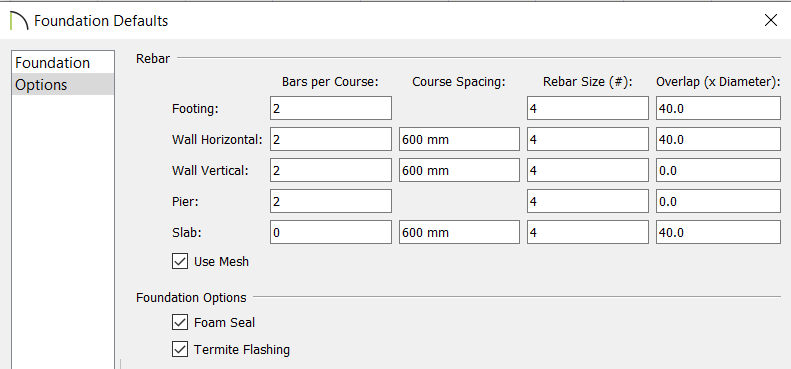Uncheck Termite Flashing checkbox
Image resolution: width=791 pixels, height=369 pixels.
click(180, 349)
